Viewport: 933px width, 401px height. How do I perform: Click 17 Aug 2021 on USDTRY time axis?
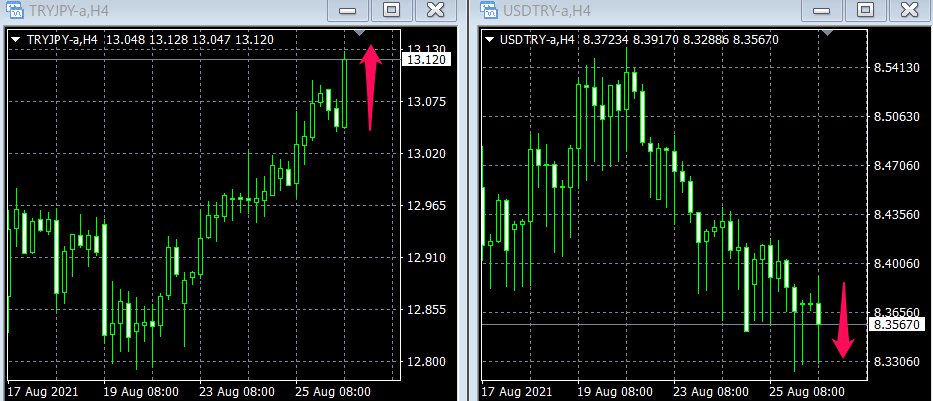click(x=516, y=392)
